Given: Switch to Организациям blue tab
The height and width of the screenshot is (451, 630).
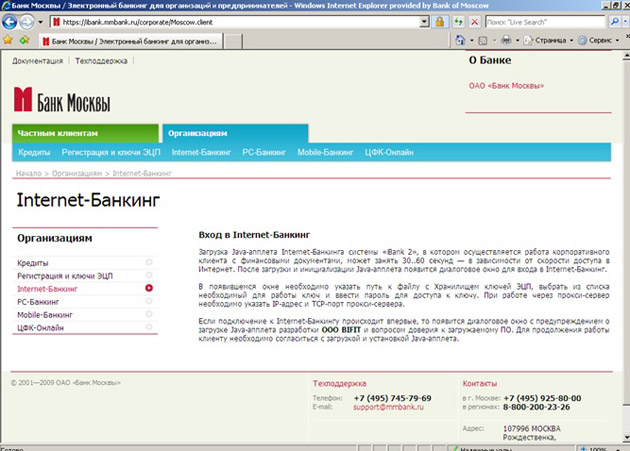Looking at the screenshot, I should coord(235,133).
